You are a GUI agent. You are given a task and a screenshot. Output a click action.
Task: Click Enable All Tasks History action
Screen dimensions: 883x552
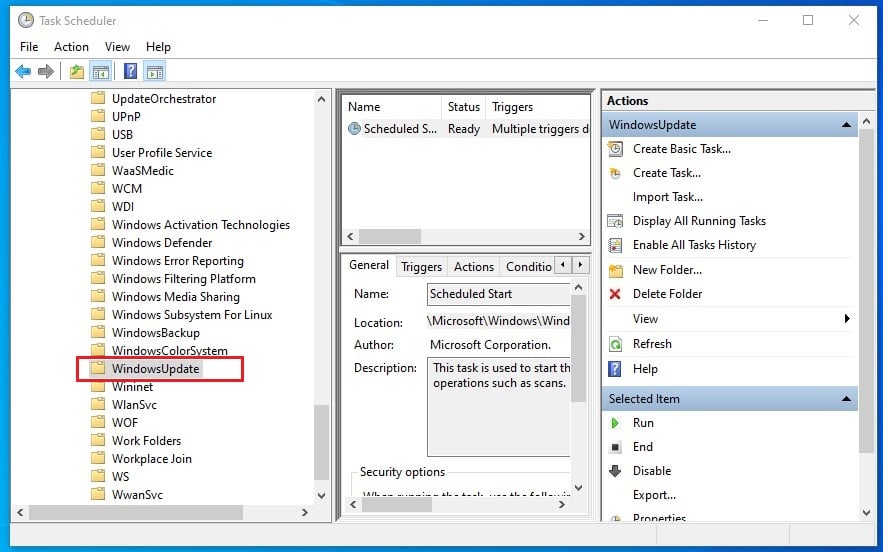pos(694,245)
